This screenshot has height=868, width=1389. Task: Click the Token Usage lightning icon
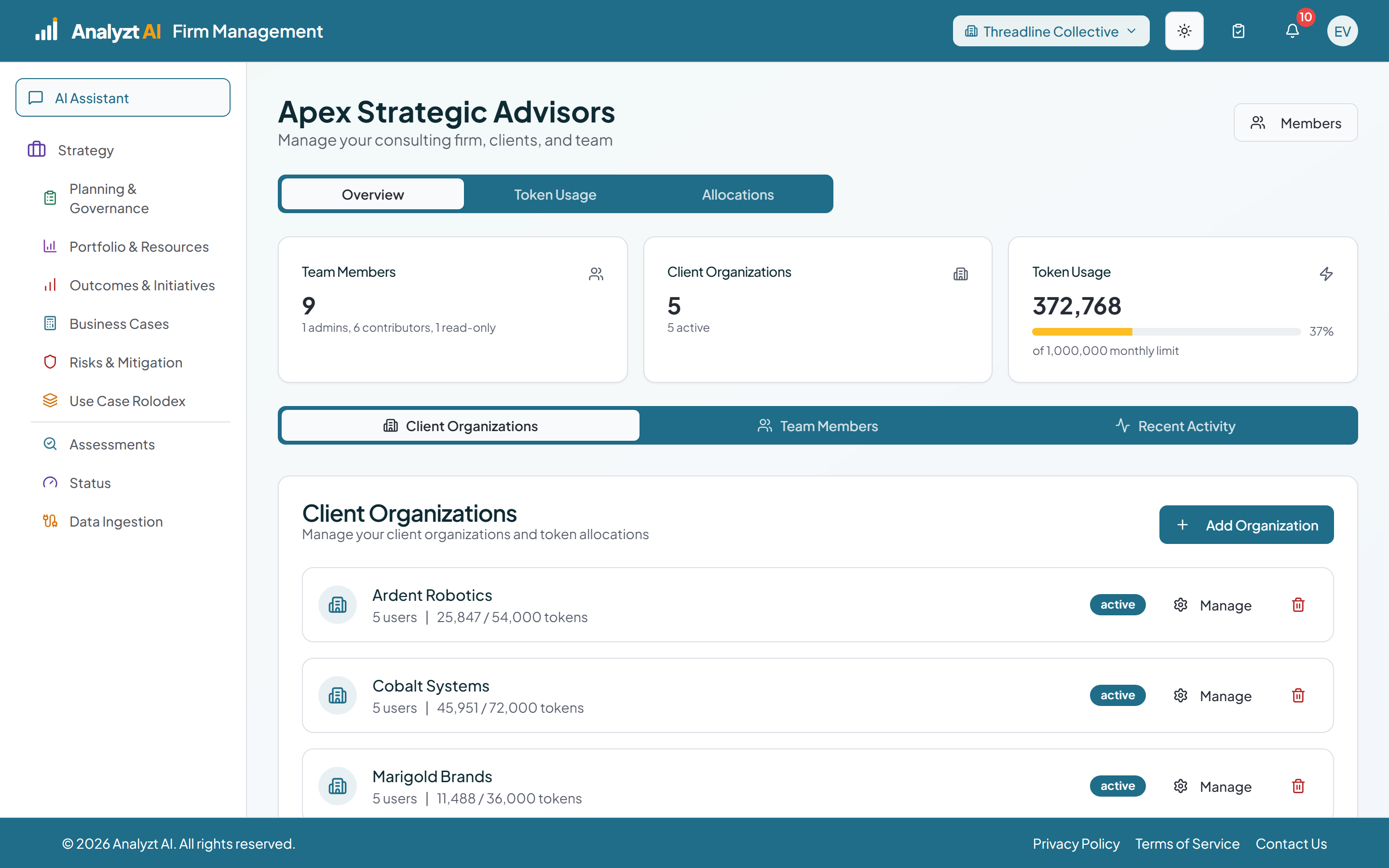pyautogui.click(x=1325, y=274)
